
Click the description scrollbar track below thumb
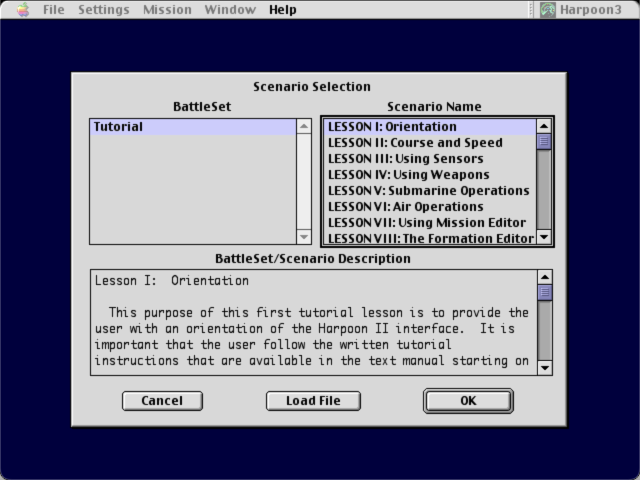[545, 330]
